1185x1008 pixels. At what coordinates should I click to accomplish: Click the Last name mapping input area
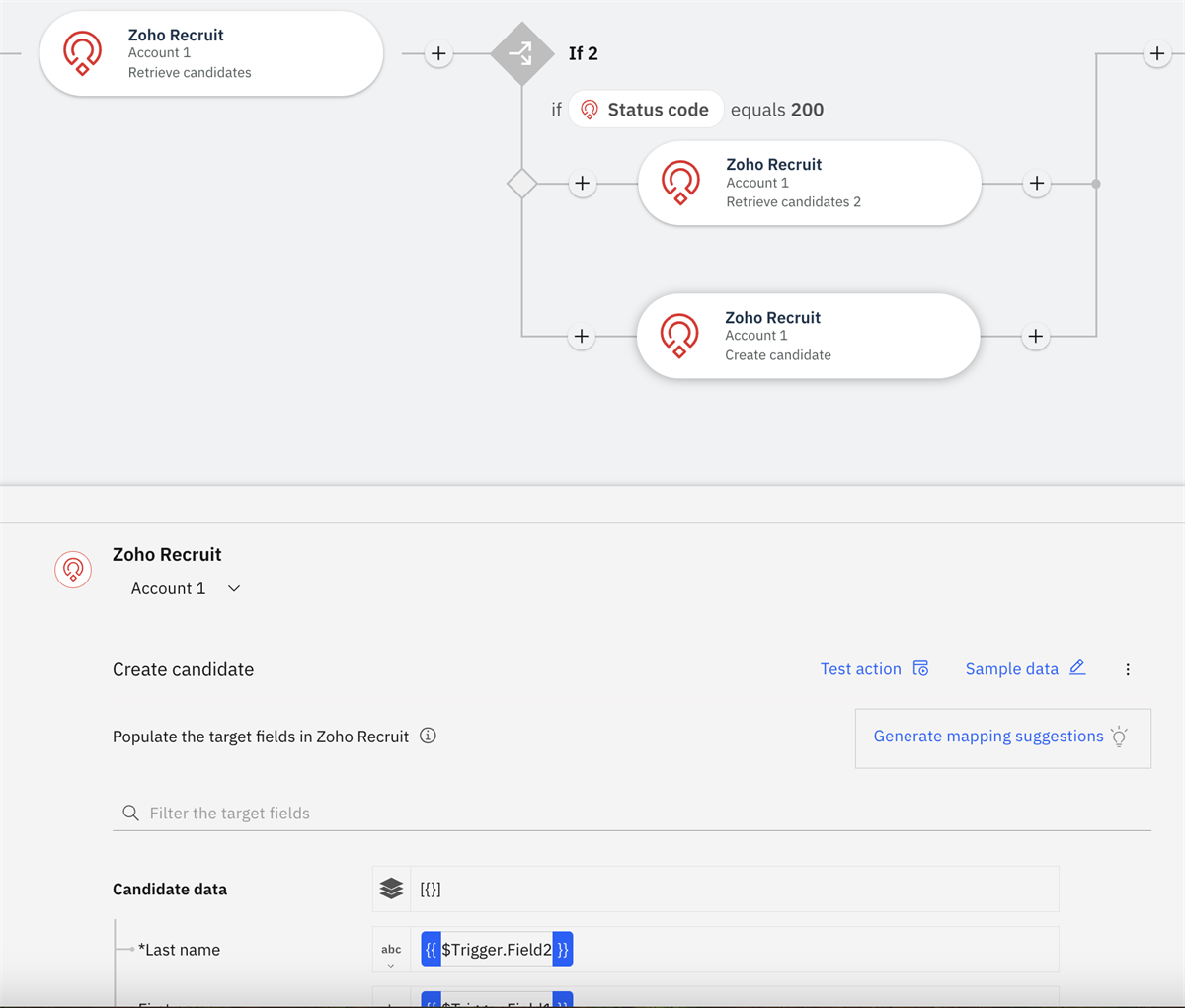click(x=735, y=950)
